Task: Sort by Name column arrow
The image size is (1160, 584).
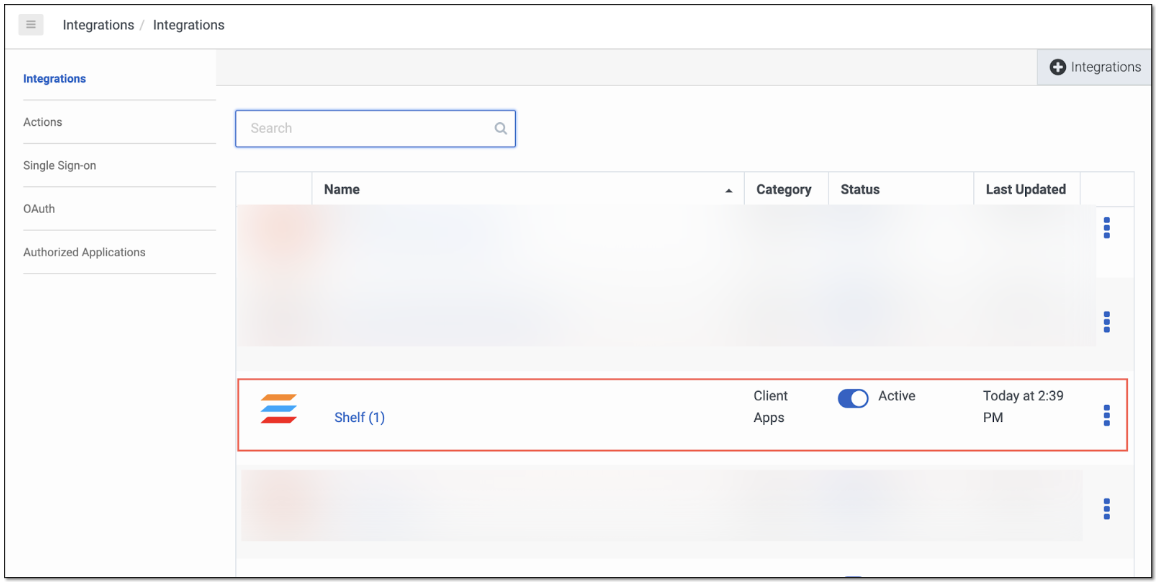Action: tap(729, 191)
